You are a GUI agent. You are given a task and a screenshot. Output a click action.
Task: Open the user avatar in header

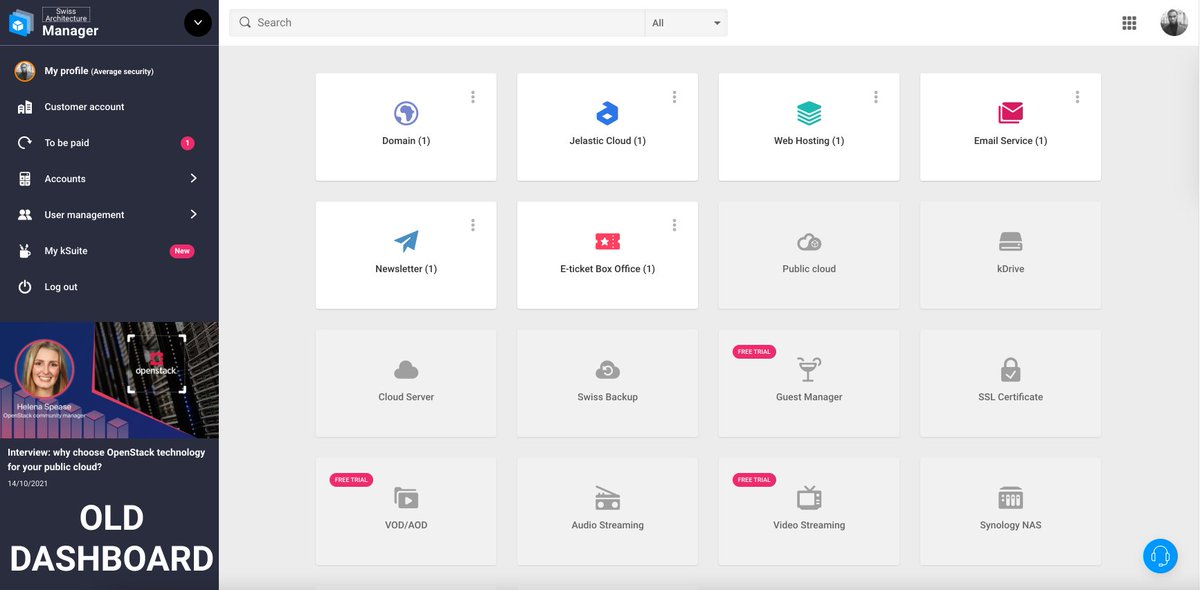click(1174, 23)
